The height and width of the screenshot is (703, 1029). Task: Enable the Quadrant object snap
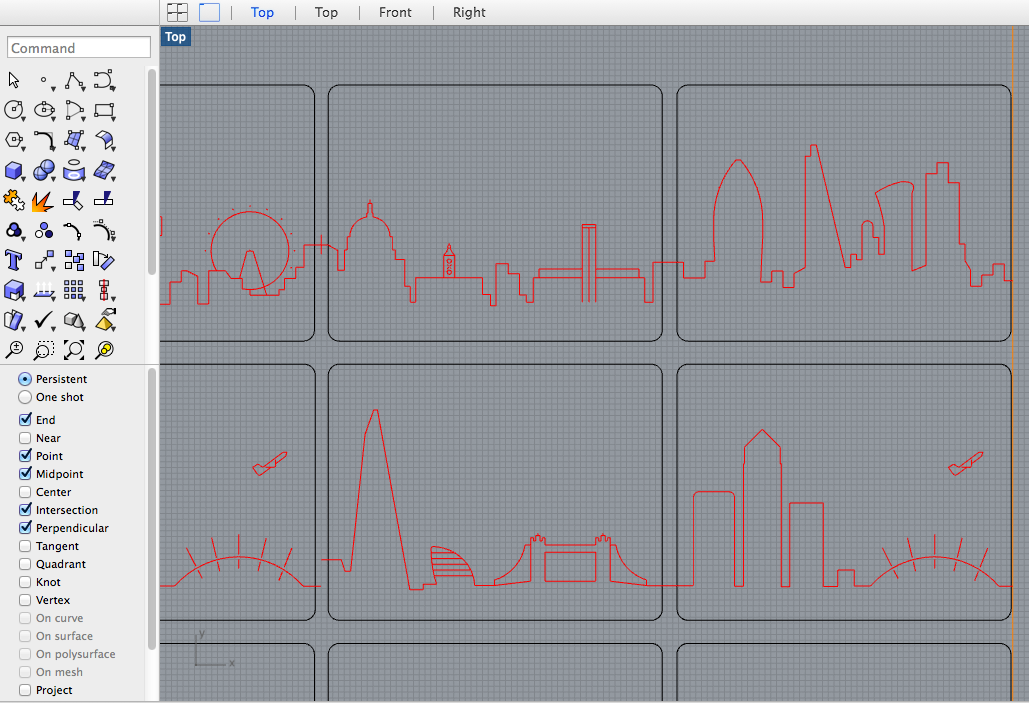coord(25,564)
